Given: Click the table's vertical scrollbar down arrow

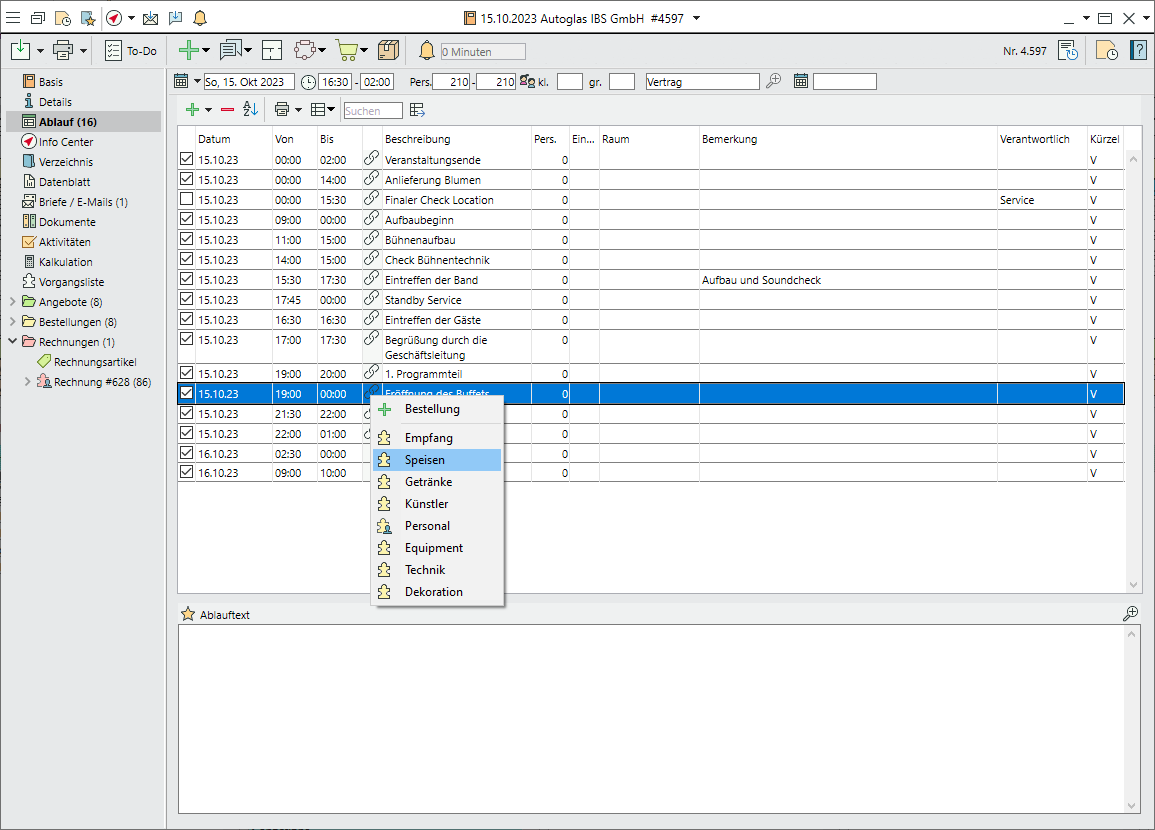Looking at the screenshot, I should (x=1133, y=585).
